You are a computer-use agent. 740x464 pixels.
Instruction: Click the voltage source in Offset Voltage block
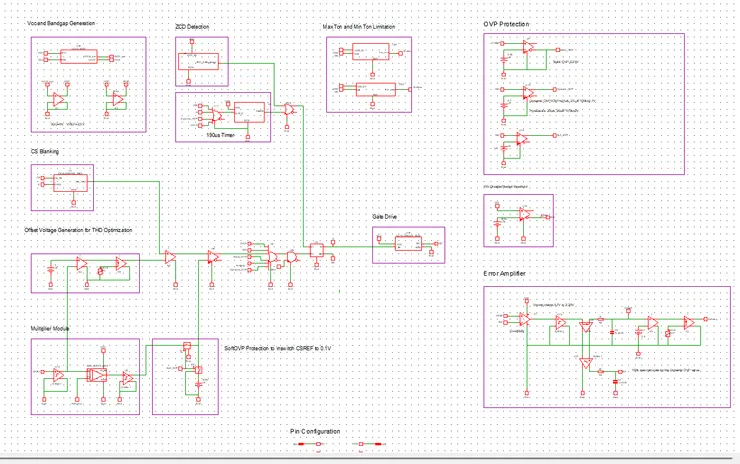[51, 270]
